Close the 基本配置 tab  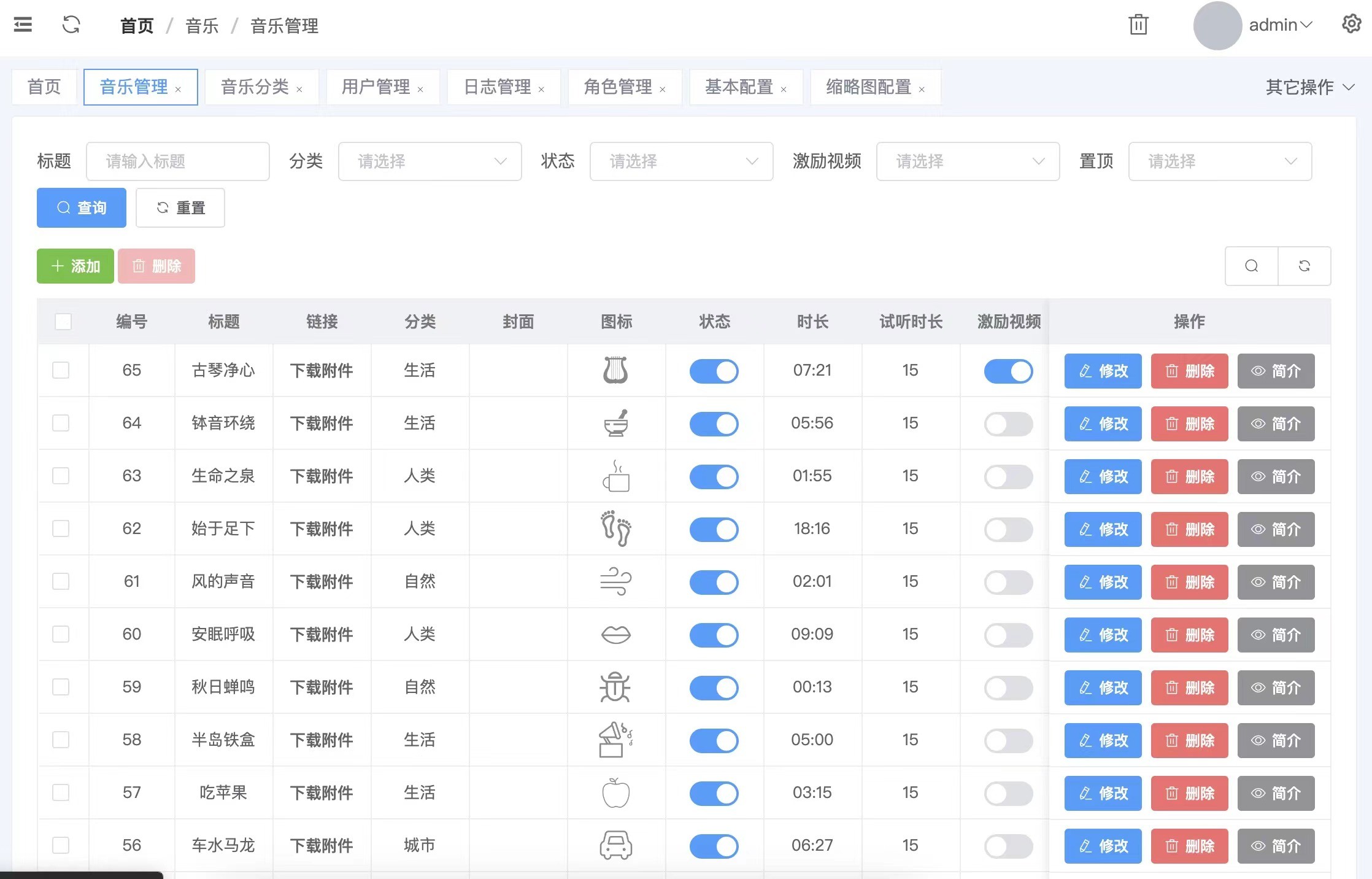point(784,90)
